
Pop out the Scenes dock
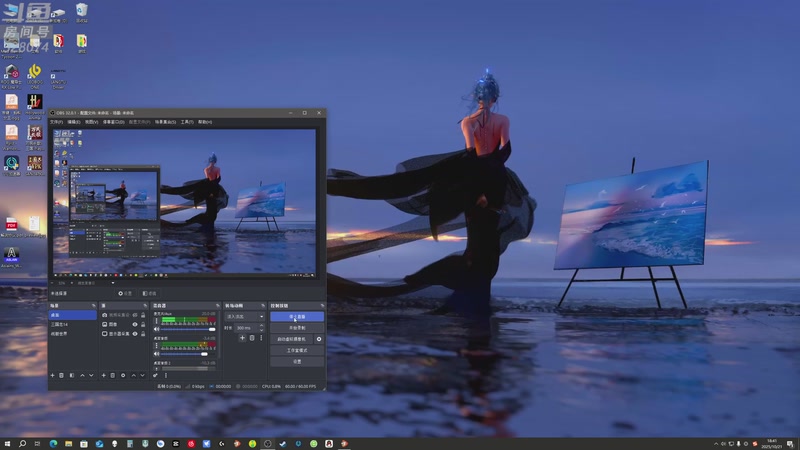[94, 306]
